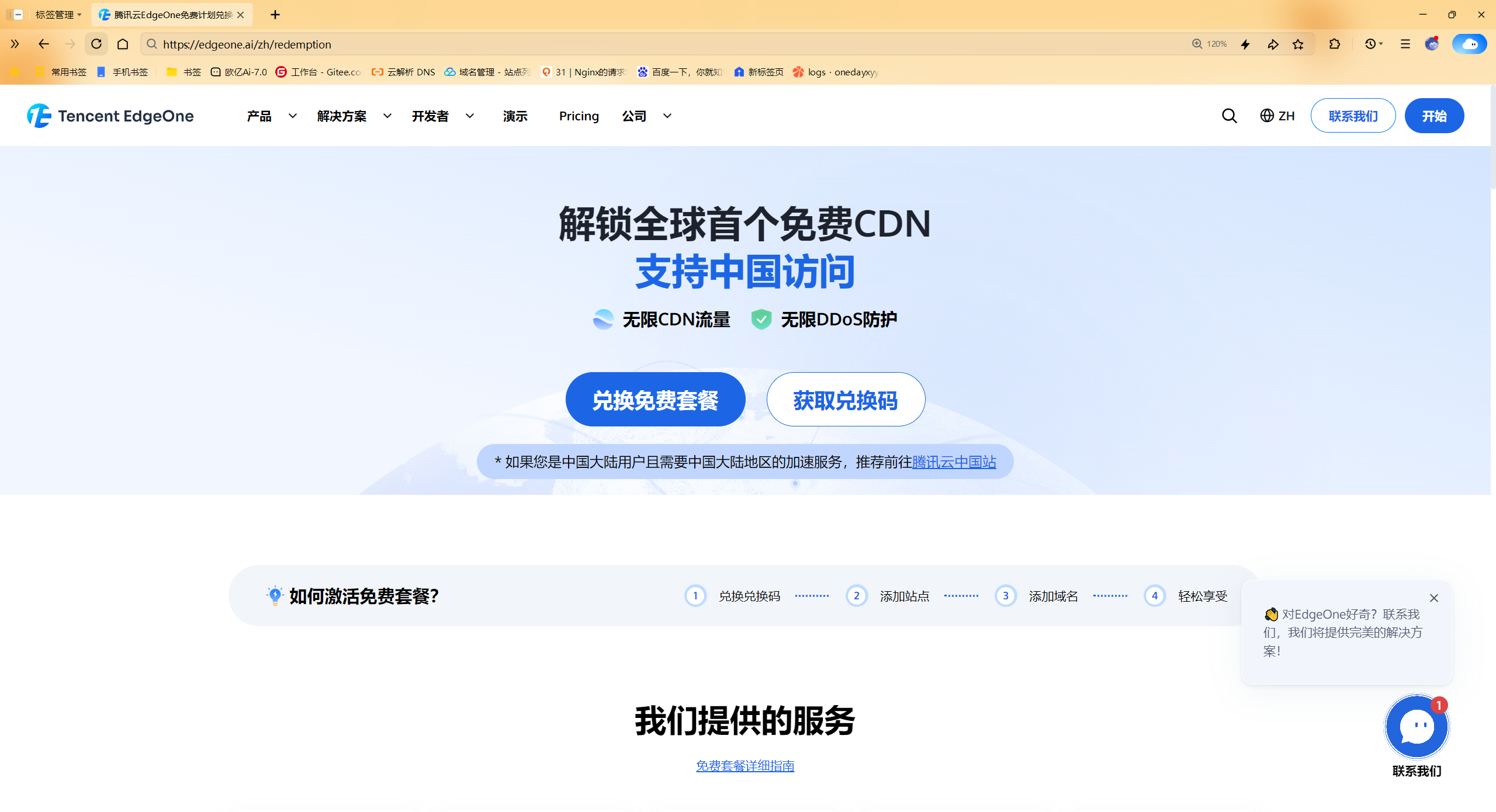The image size is (1496, 812).
Task: Click step 2 添加站点
Action: (888, 596)
